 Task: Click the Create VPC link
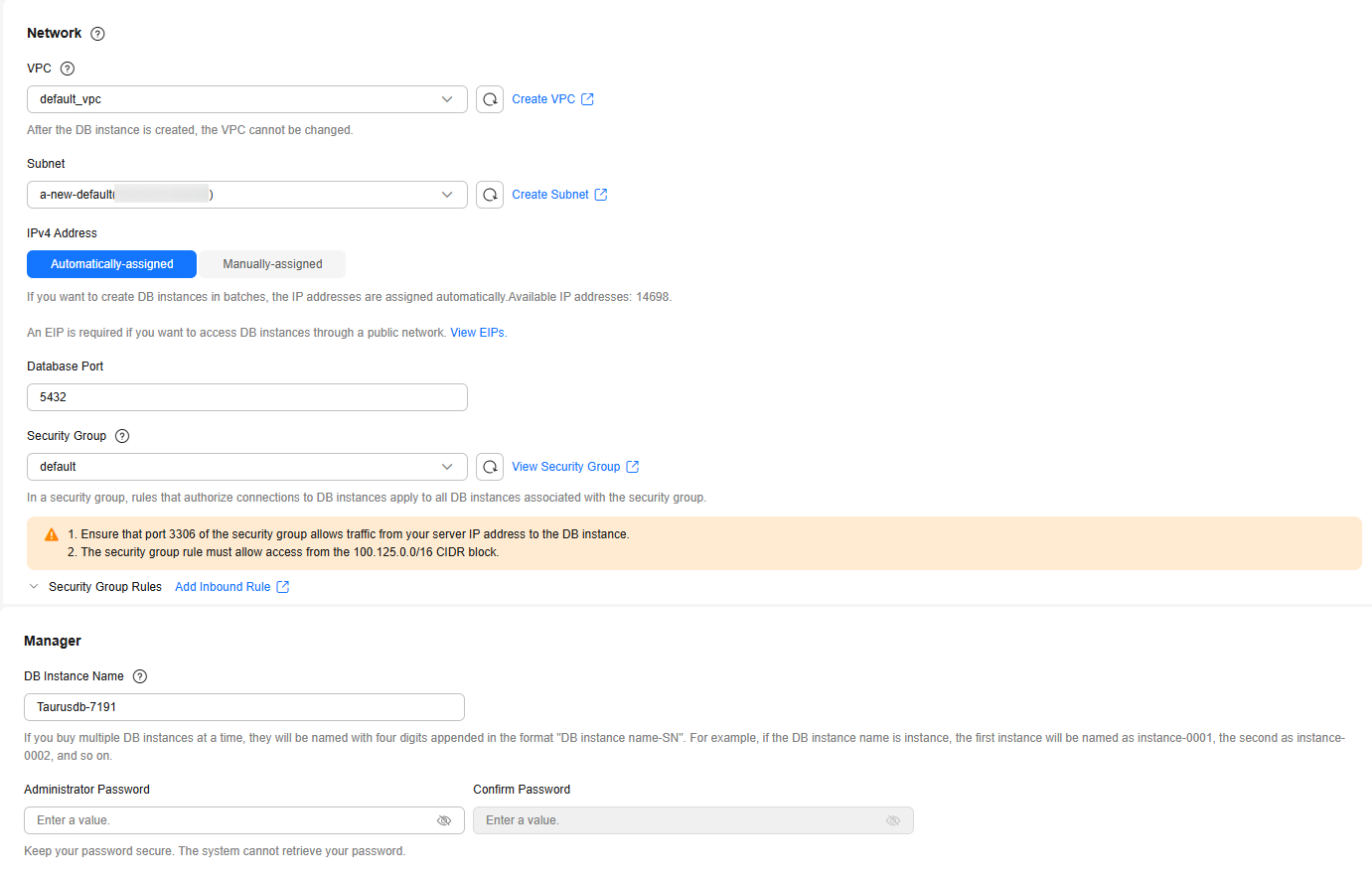pos(543,99)
